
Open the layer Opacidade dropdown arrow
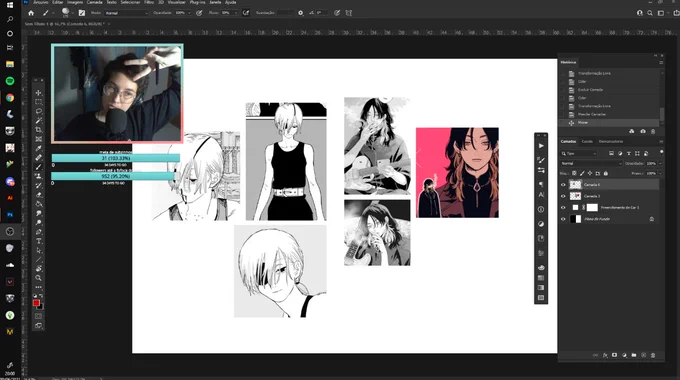(x=660, y=164)
